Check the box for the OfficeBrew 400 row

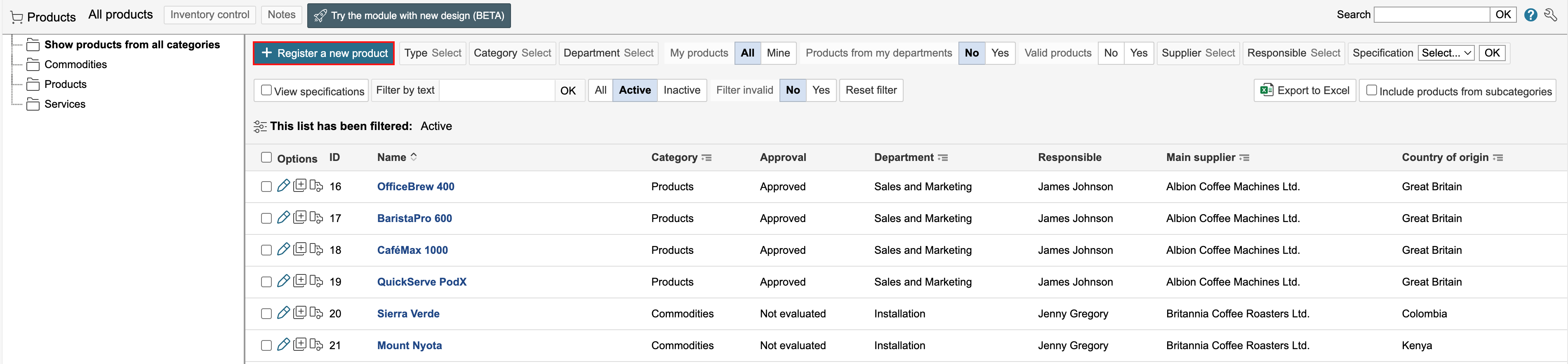pos(266,187)
